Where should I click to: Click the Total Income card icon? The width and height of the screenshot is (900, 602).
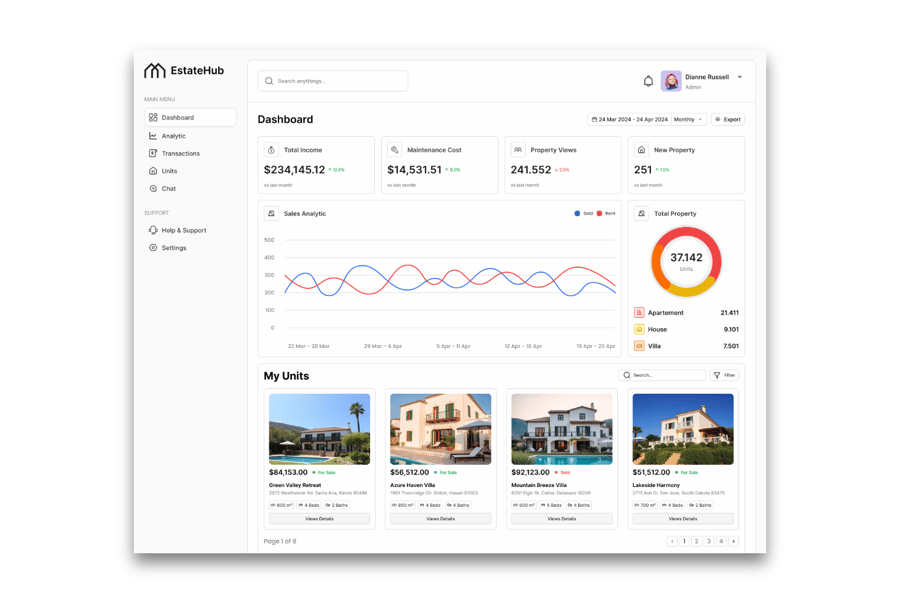pos(271,150)
